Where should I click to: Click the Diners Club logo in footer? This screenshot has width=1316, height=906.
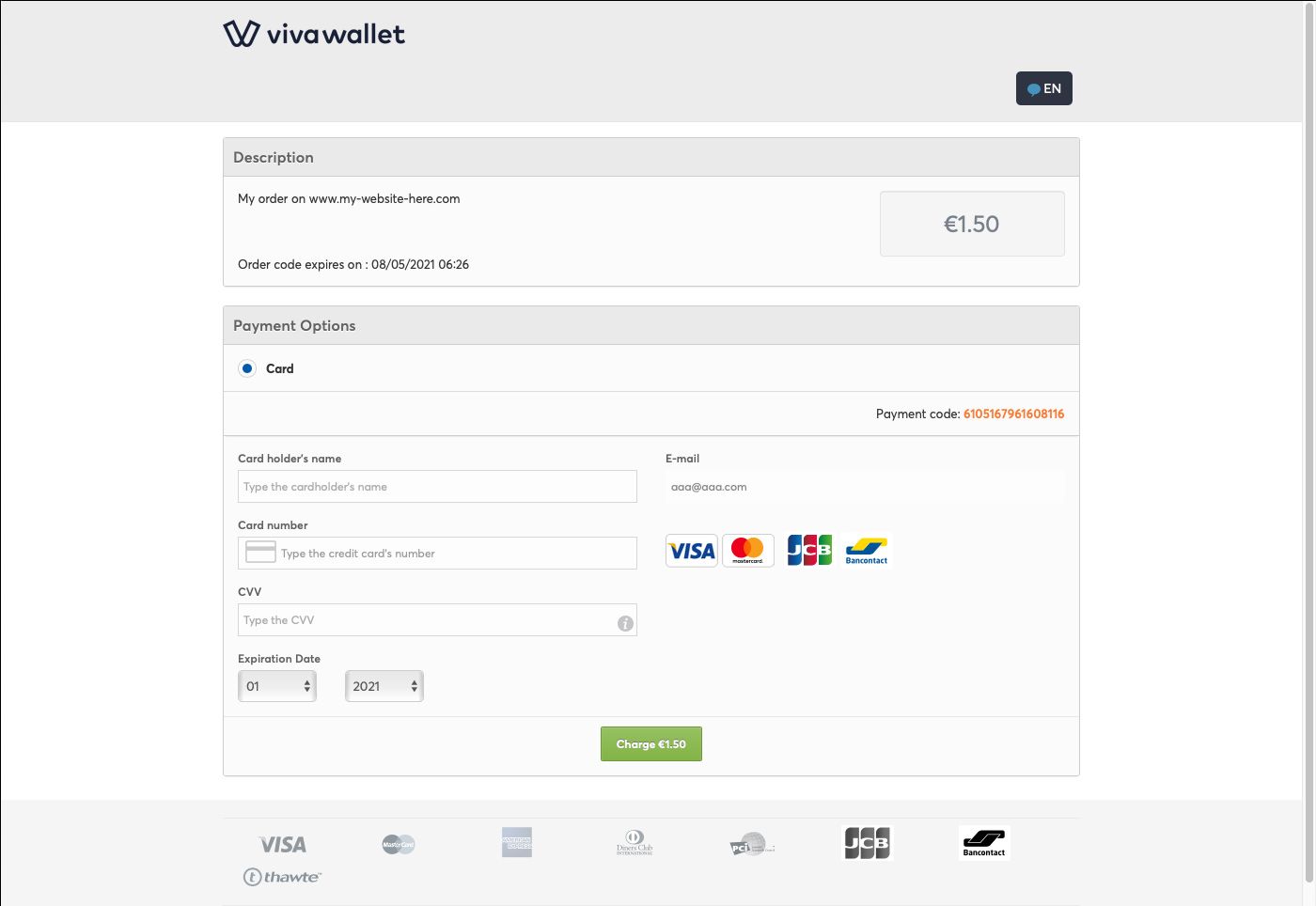[634, 842]
